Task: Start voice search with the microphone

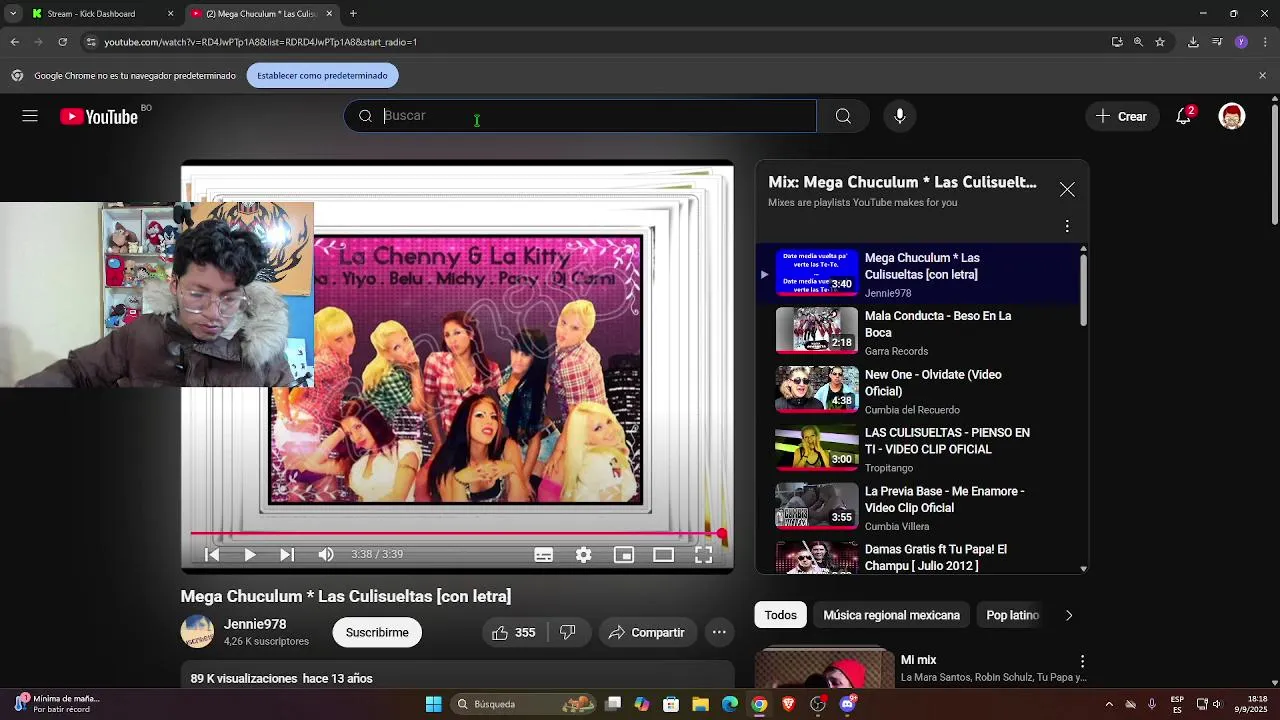Action: 900,116
